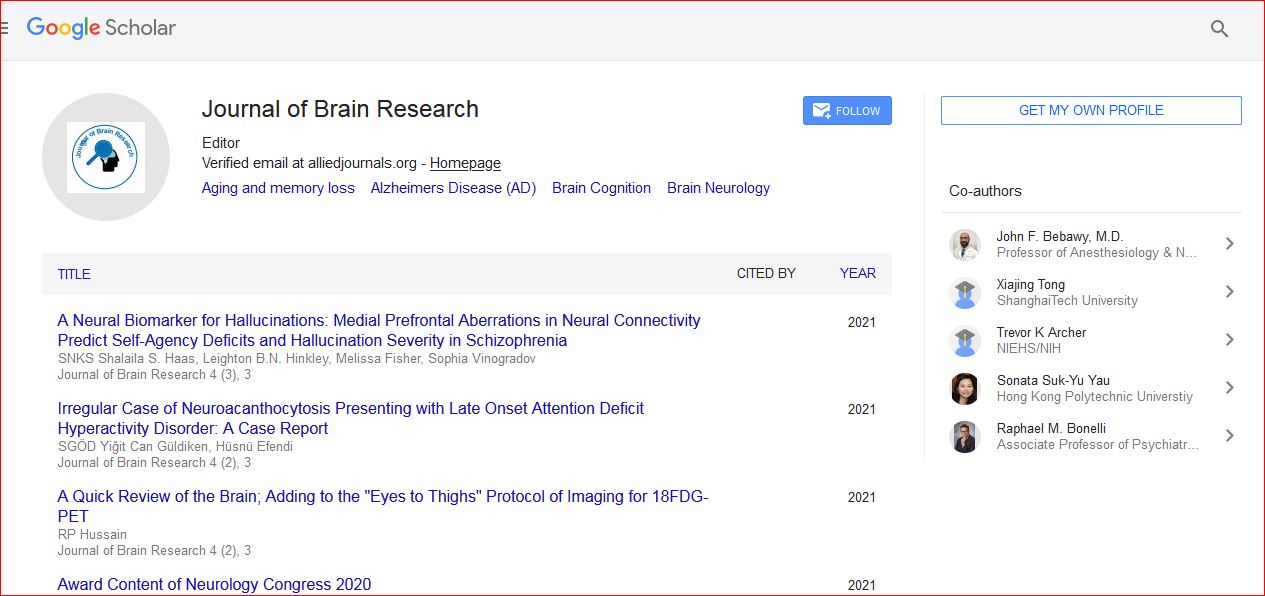Sort articles by the TITLE column
This screenshot has height=596, width=1265.
[x=74, y=274]
